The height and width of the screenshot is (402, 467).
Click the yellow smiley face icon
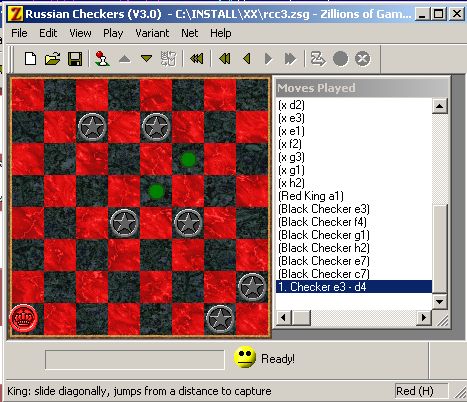pos(245,357)
